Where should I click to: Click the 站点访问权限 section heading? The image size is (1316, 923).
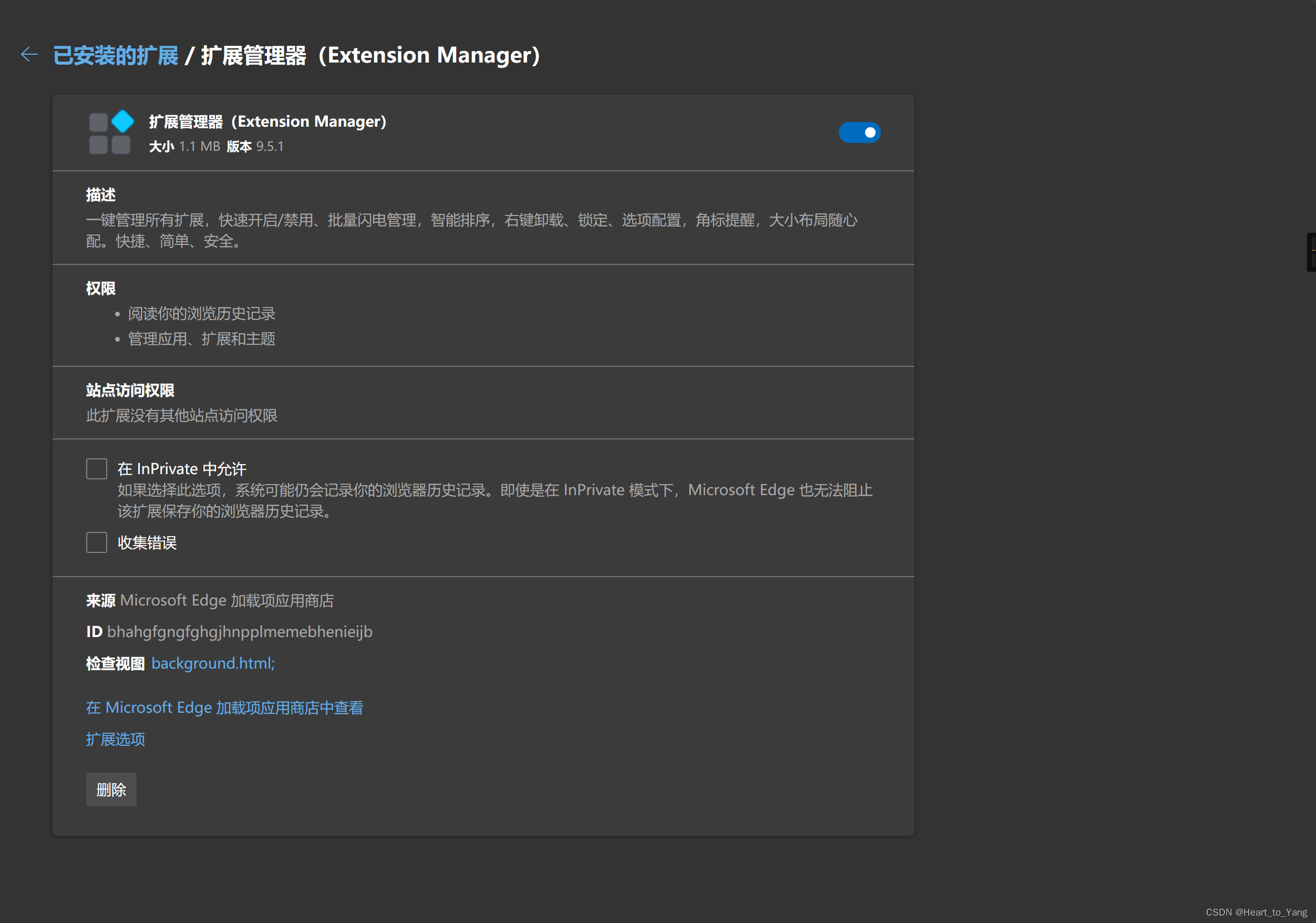[x=130, y=391]
